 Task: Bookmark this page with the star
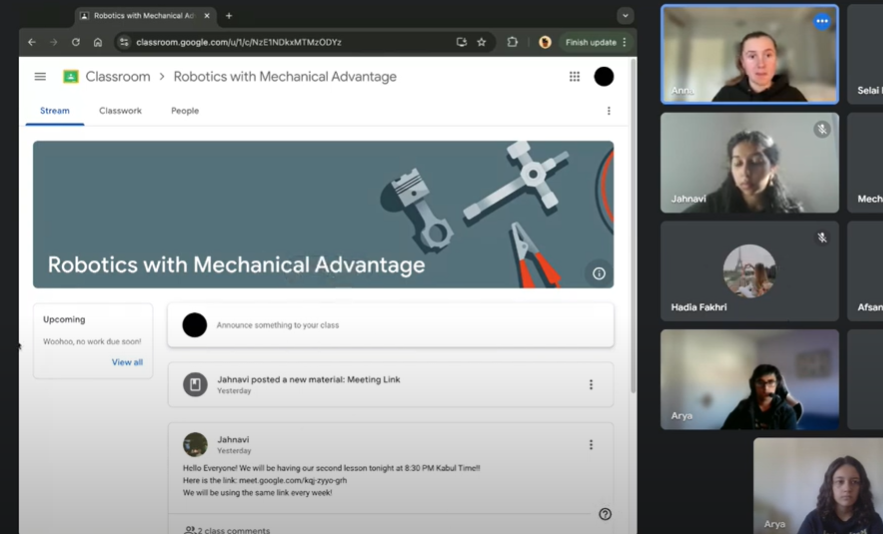point(481,42)
